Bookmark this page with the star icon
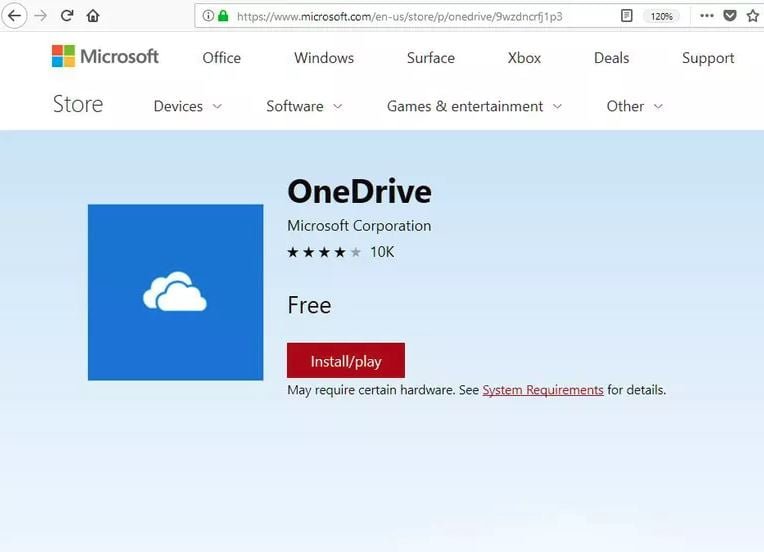764x552 pixels. [x=753, y=16]
